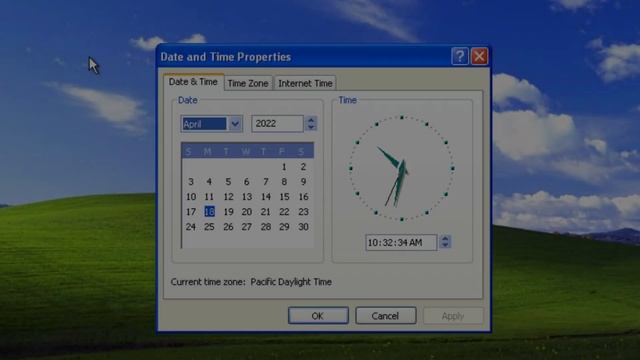The width and height of the screenshot is (640, 360).
Task: Expand the month dropdown showing April
Action: (235, 124)
